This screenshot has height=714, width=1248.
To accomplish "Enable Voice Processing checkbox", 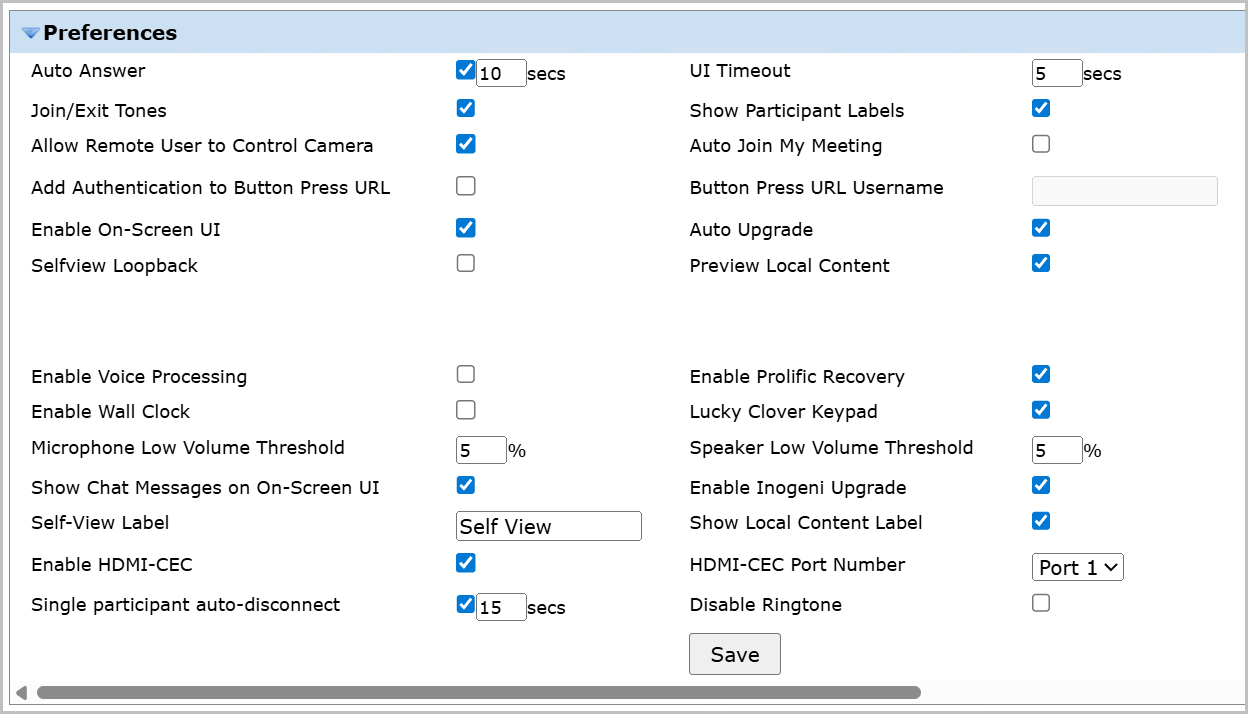I will (465, 374).
